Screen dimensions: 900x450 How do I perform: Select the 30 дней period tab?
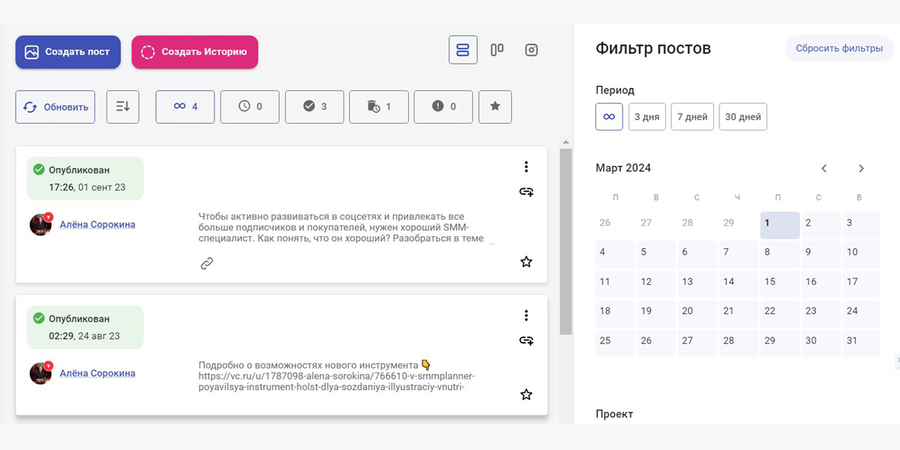tap(742, 117)
